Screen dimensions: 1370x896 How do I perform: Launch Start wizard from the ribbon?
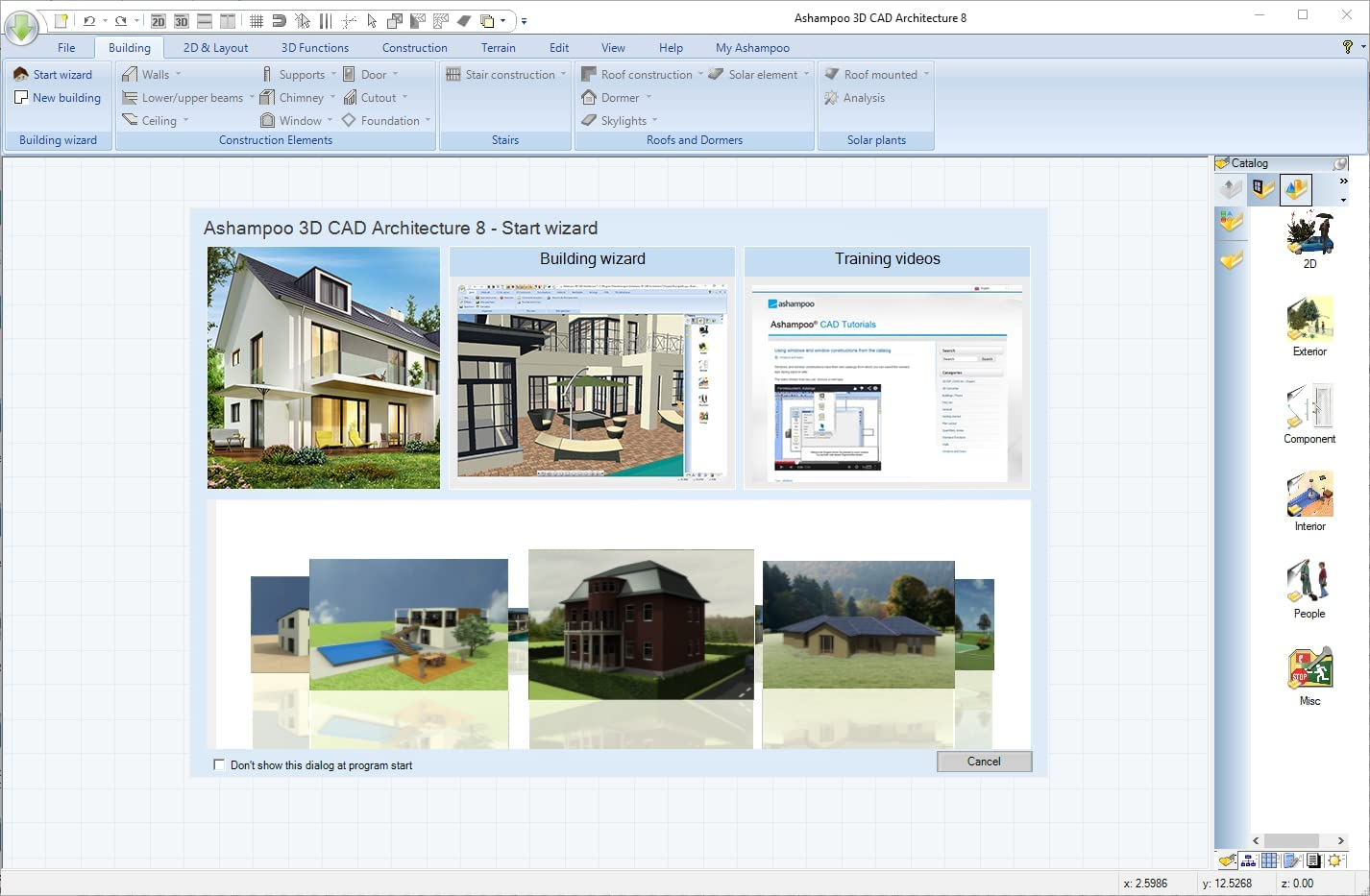point(54,75)
